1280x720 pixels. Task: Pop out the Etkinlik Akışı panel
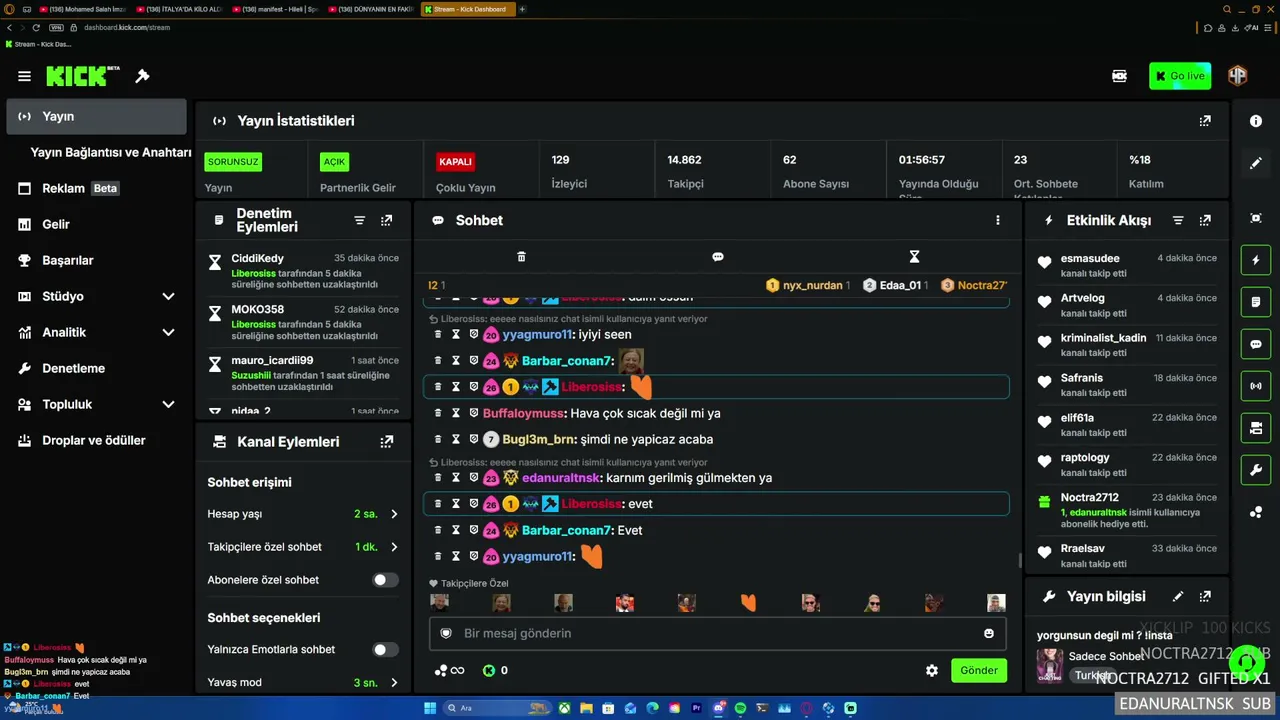(x=1205, y=220)
